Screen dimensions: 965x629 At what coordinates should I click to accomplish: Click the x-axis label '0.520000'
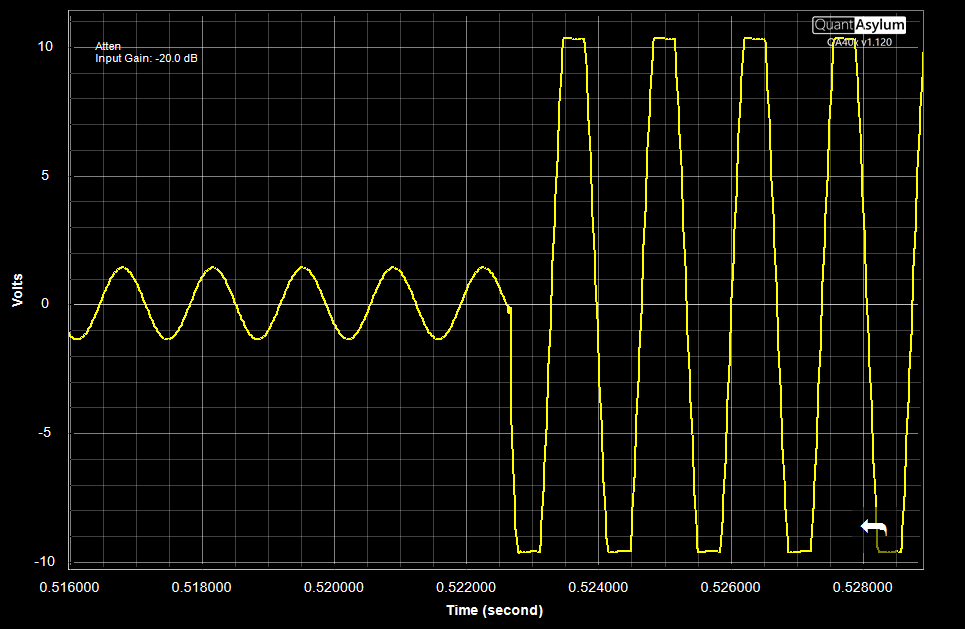tap(334, 588)
